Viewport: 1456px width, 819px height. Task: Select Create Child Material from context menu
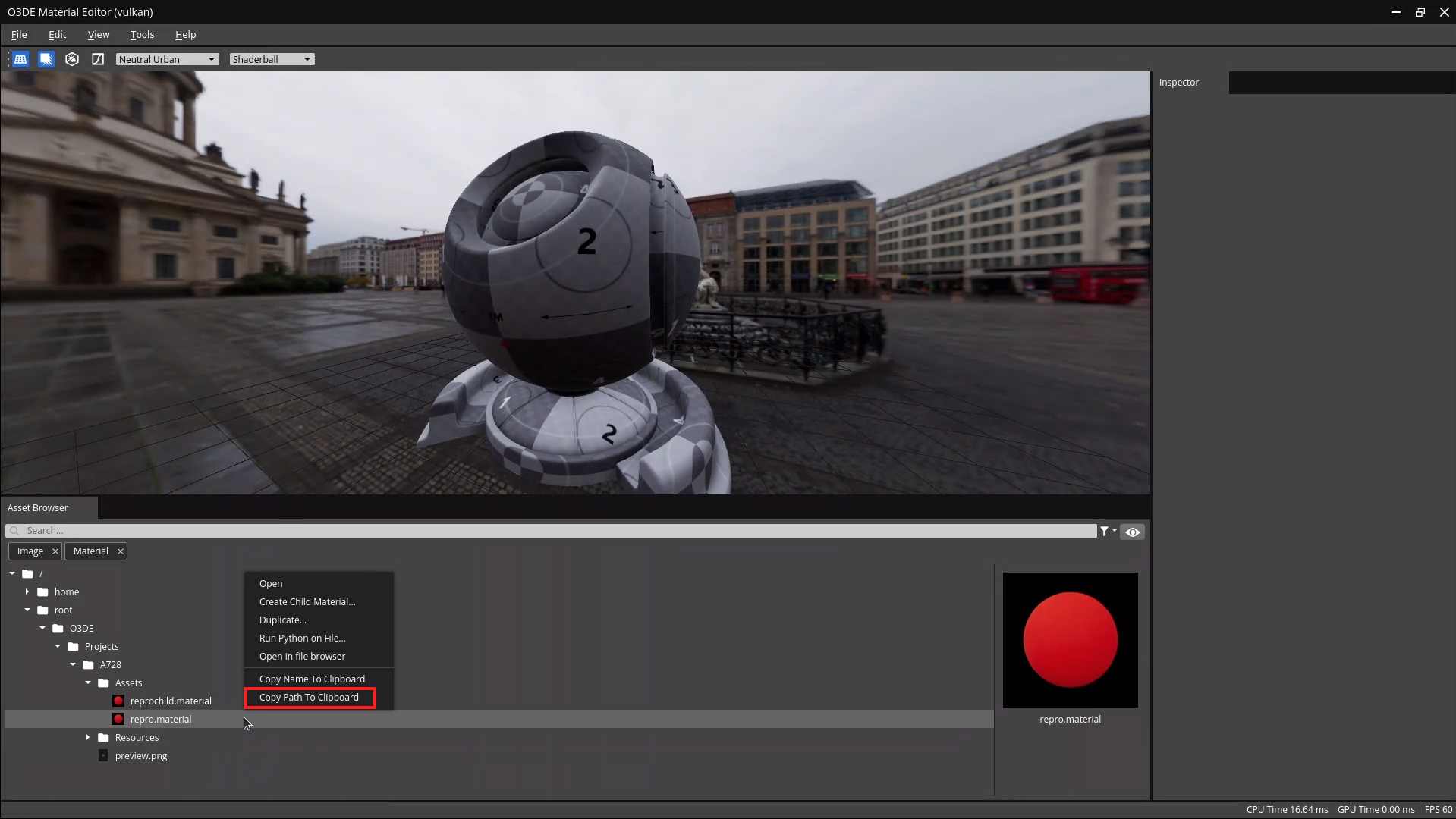tap(307, 602)
